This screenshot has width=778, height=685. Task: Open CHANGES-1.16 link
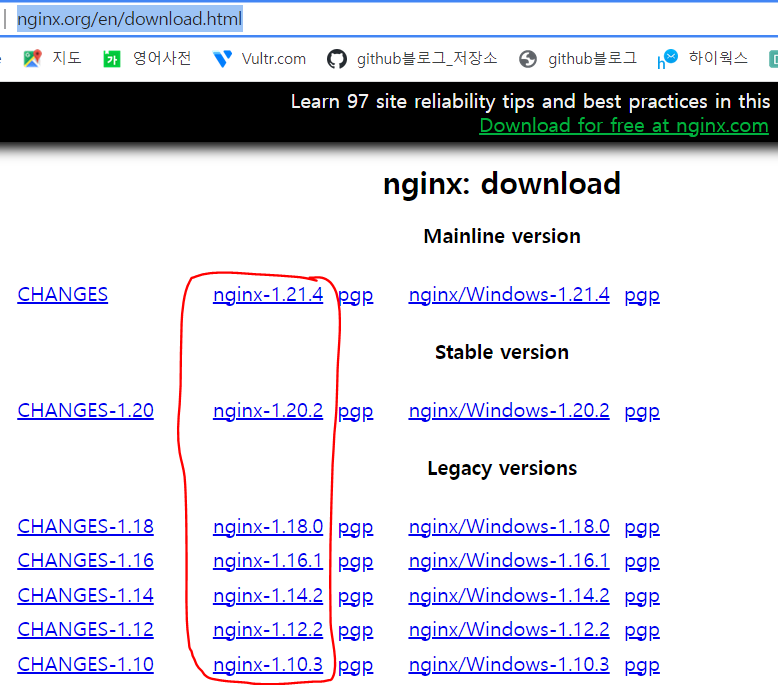tap(85, 561)
